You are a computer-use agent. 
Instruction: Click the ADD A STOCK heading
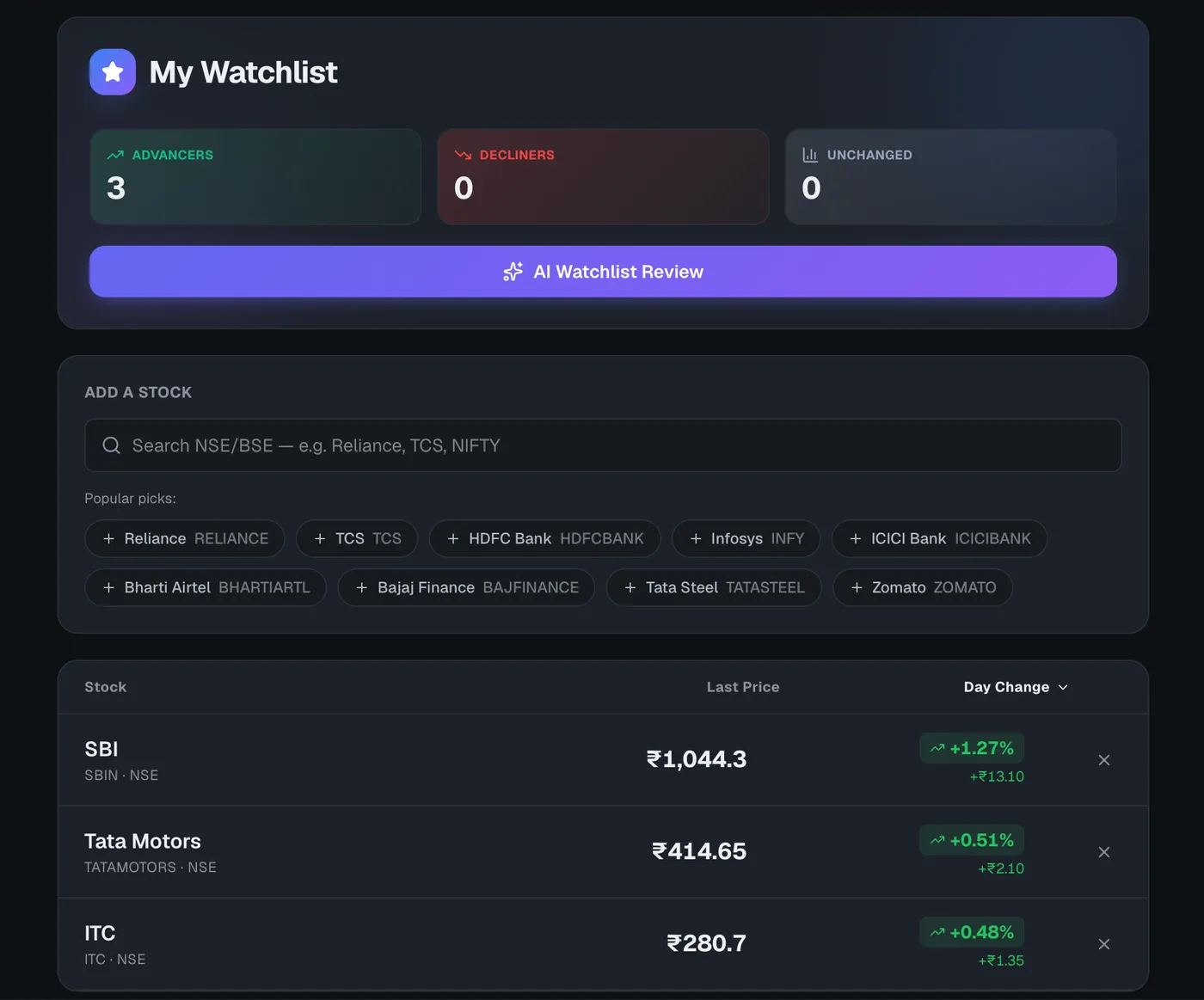[138, 392]
